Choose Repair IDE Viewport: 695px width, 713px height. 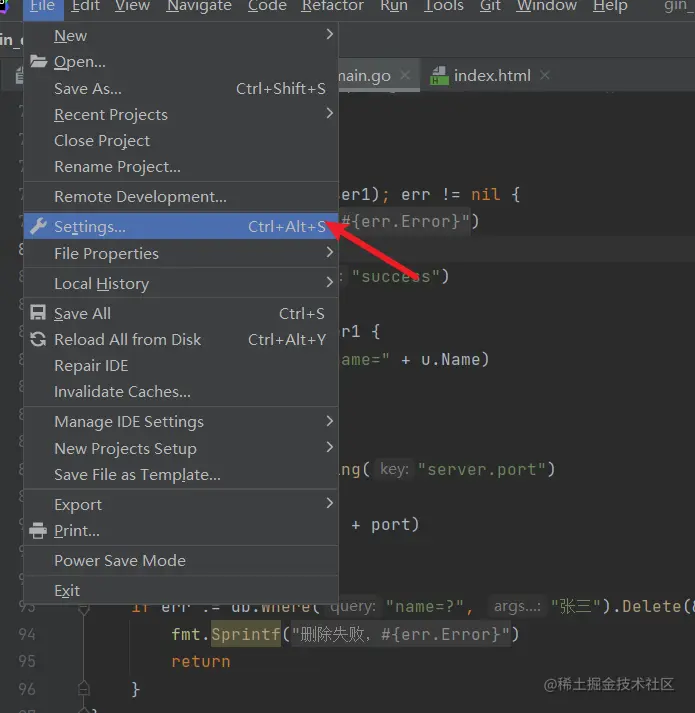click(x=181, y=365)
